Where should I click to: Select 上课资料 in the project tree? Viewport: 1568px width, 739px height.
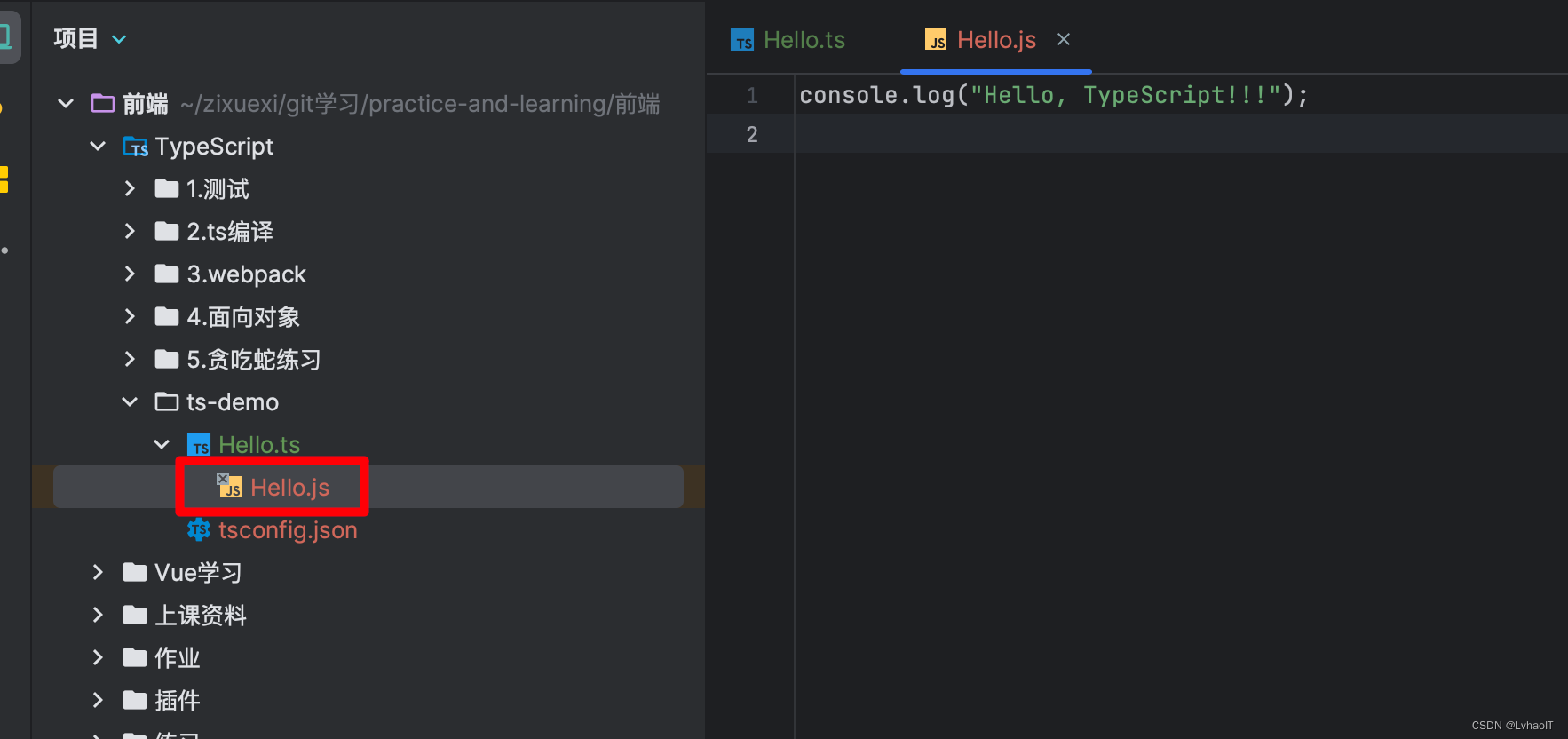(x=201, y=615)
